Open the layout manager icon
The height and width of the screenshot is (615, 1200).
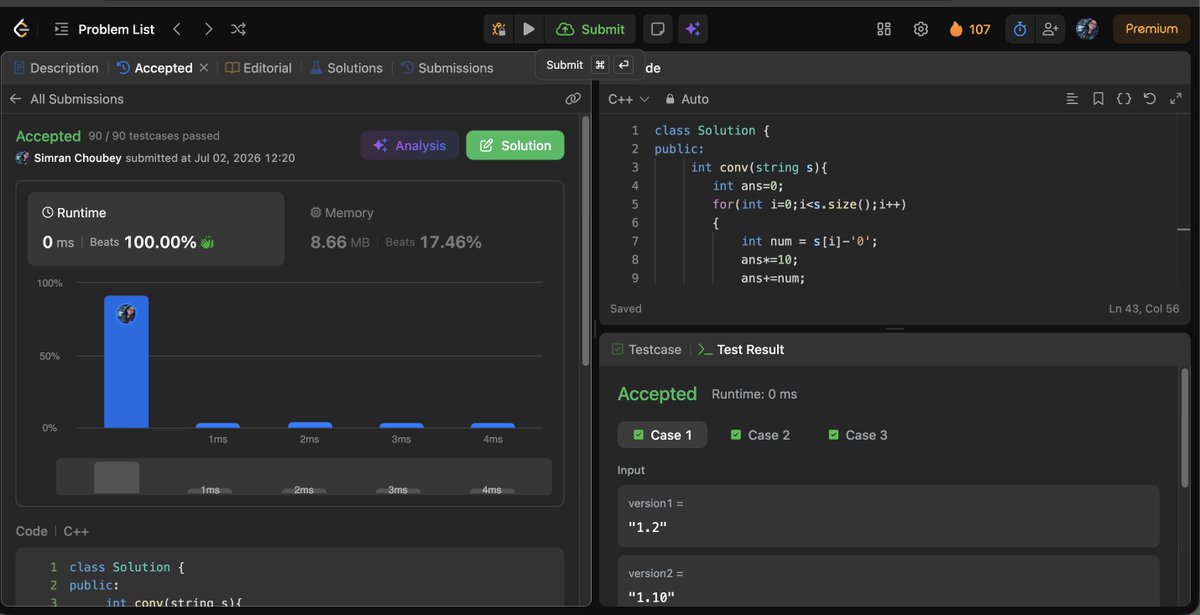tap(884, 29)
